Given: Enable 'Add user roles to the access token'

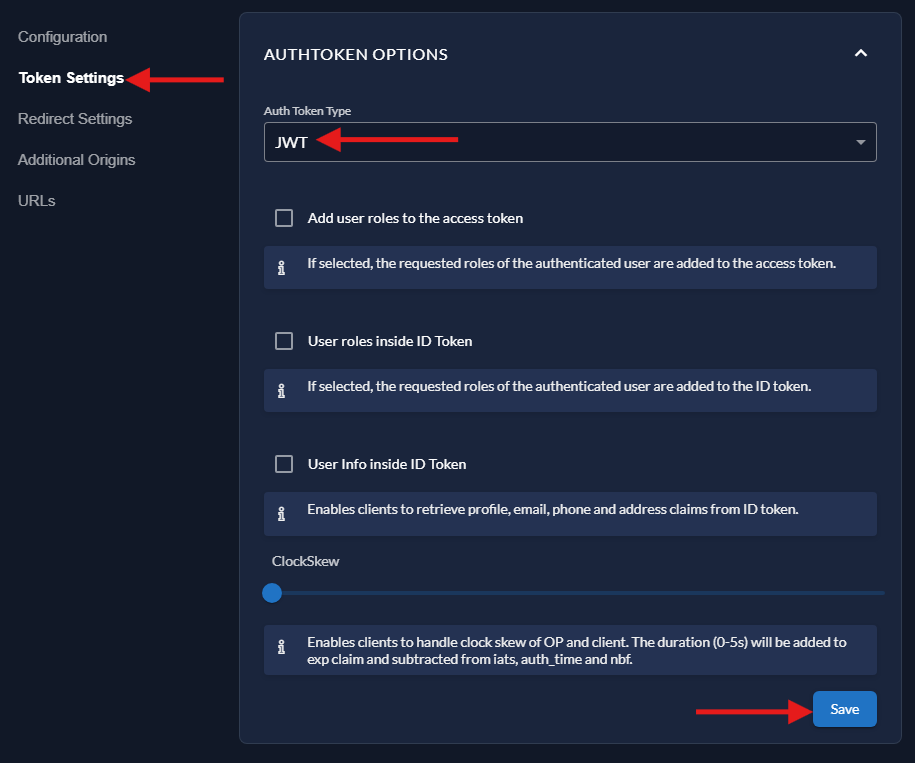Looking at the screenshot, I should (284, 218).
